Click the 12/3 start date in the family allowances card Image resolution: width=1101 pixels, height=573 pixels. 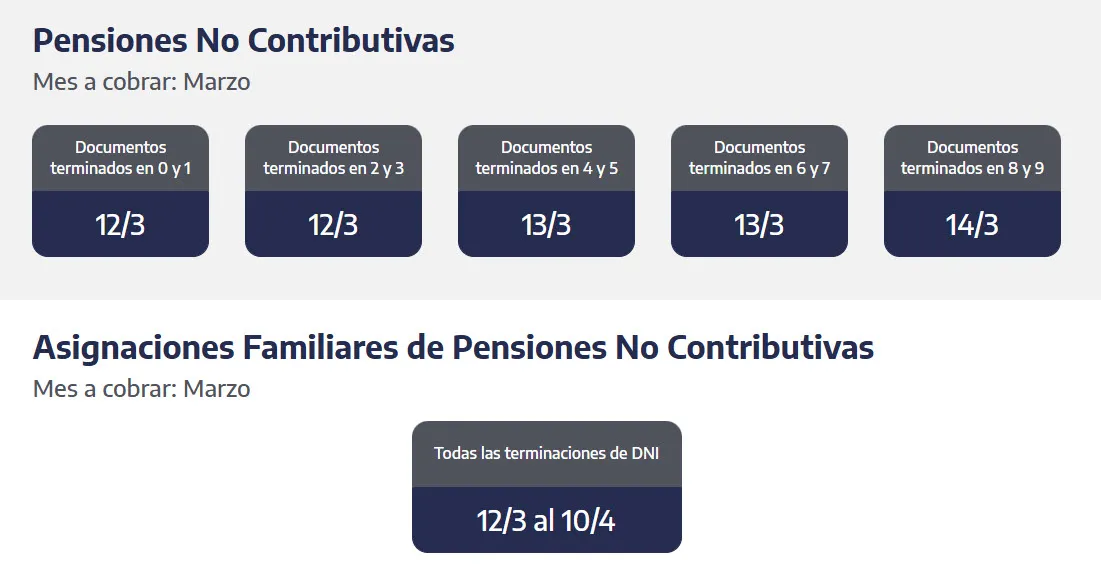tap(502, 521)
